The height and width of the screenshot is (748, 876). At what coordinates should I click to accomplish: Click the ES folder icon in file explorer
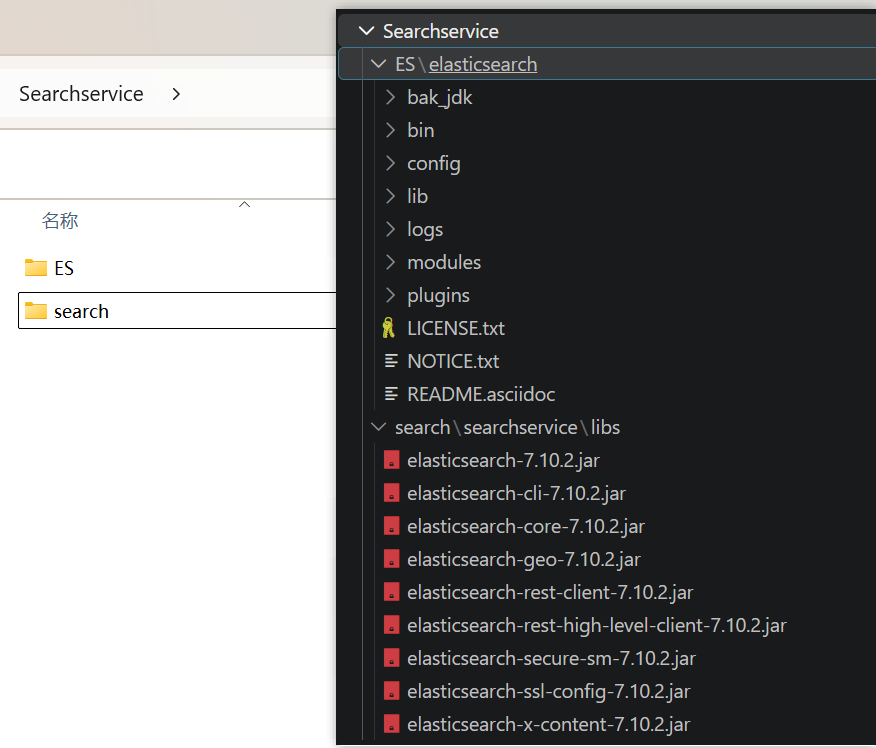(36, 268)
